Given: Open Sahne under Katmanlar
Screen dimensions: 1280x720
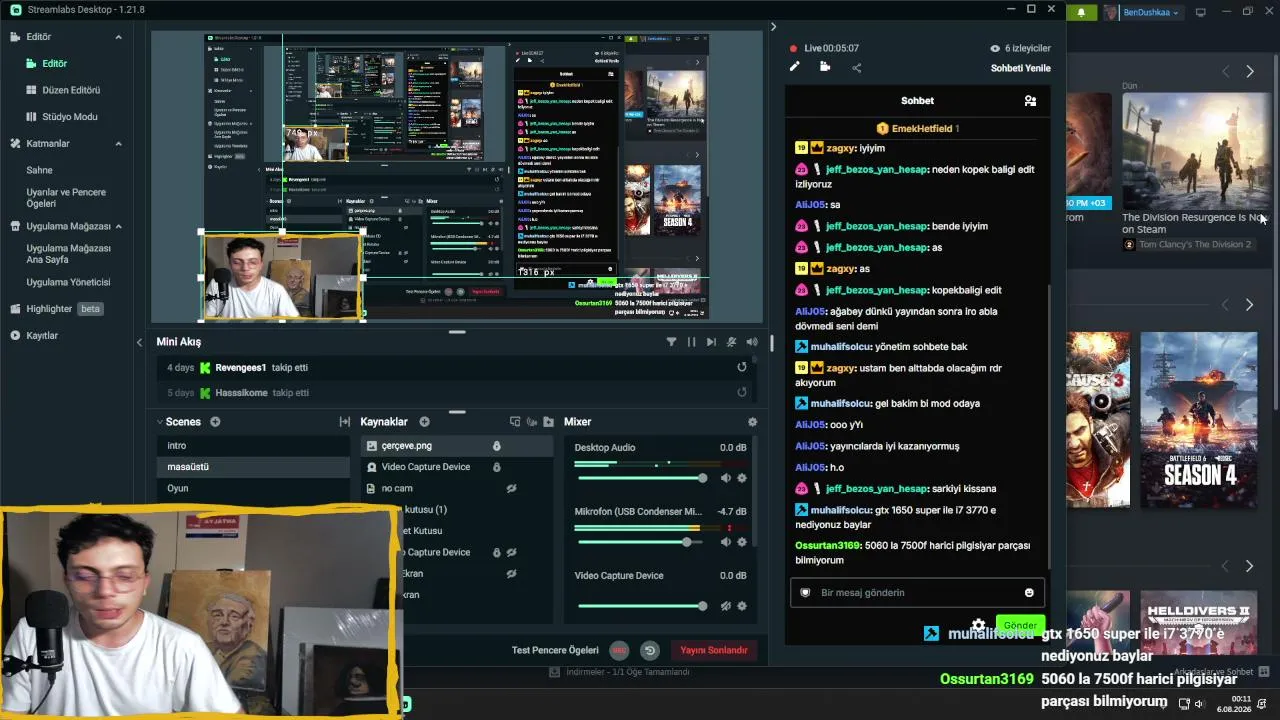Looking at the screenshot, I should pyautogui.click(x=39, y=170).
